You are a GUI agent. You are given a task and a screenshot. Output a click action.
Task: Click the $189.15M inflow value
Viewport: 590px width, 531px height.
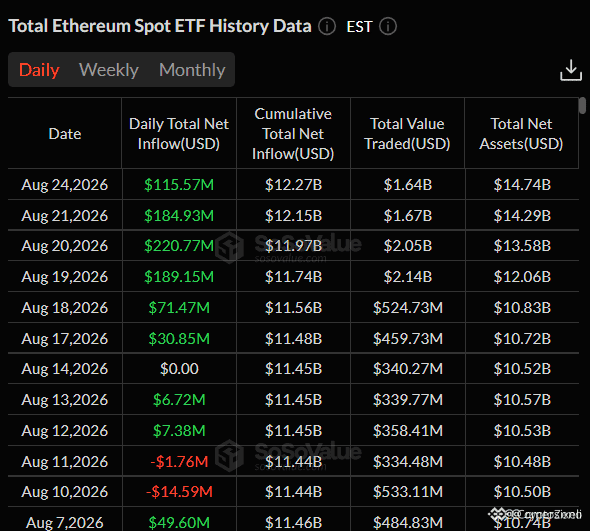(x=179, y=277)
